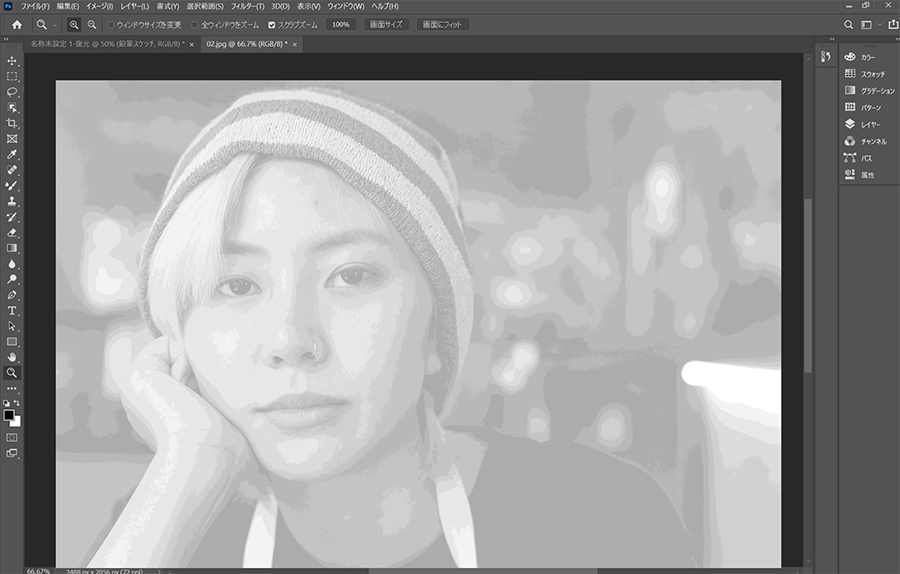Uncheck スクラブズーム checkbox

tap(272, 24)
